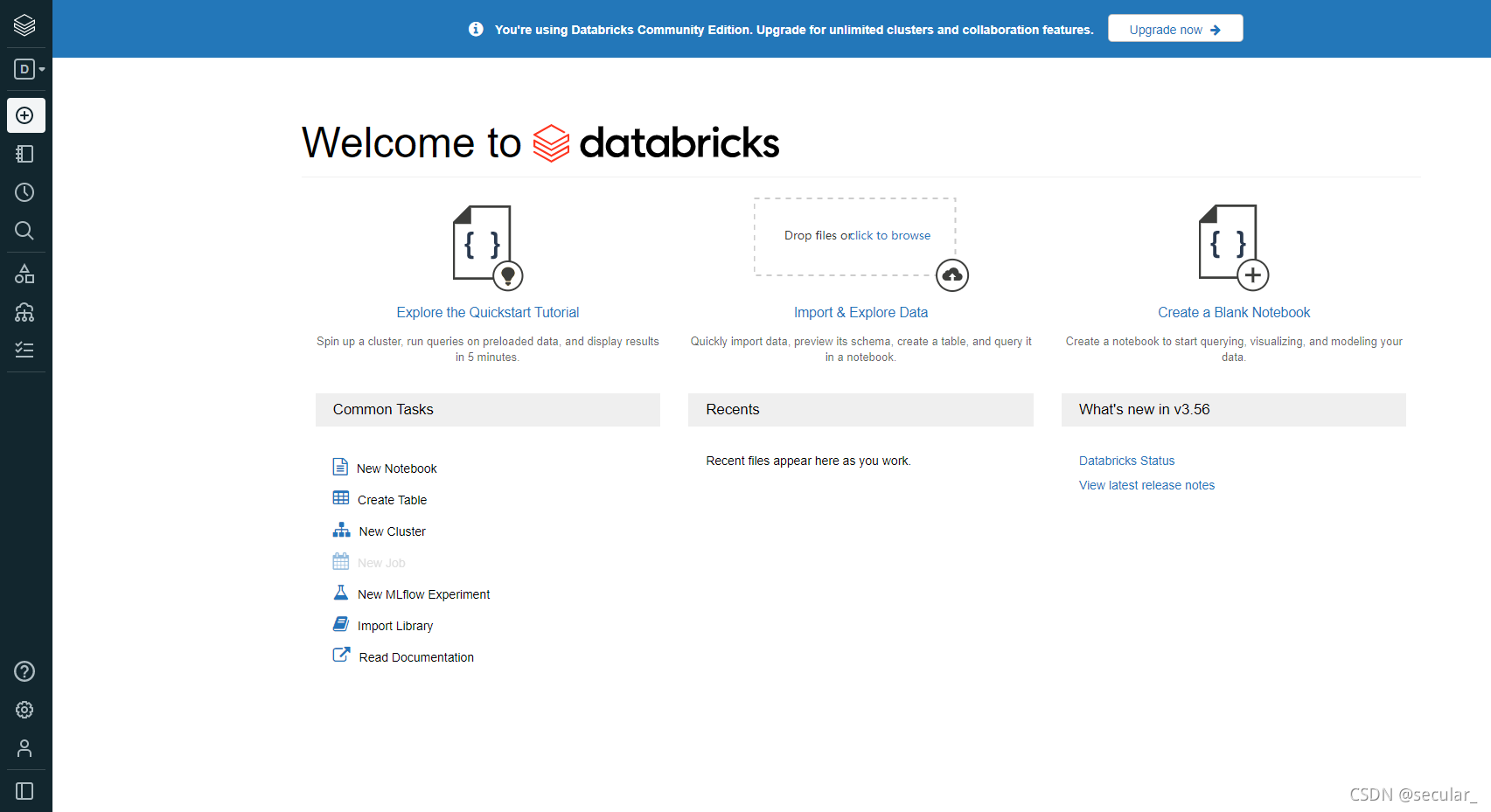Select New Cluster in Common Tasks
The height and width of the screenshot is (812, 1491).
[x=392, y=531]
